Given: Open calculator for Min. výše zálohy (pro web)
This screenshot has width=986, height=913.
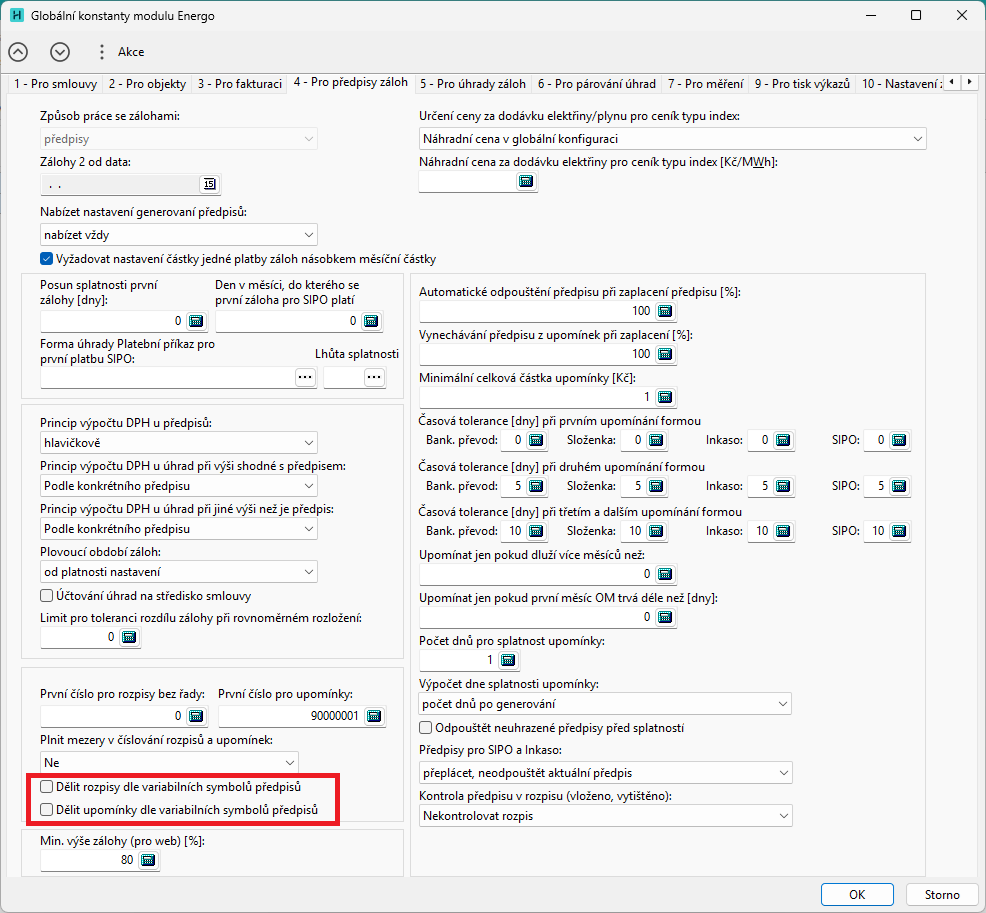Looking at the screenshot, I should pyautogui.click(x=148, y=860).
